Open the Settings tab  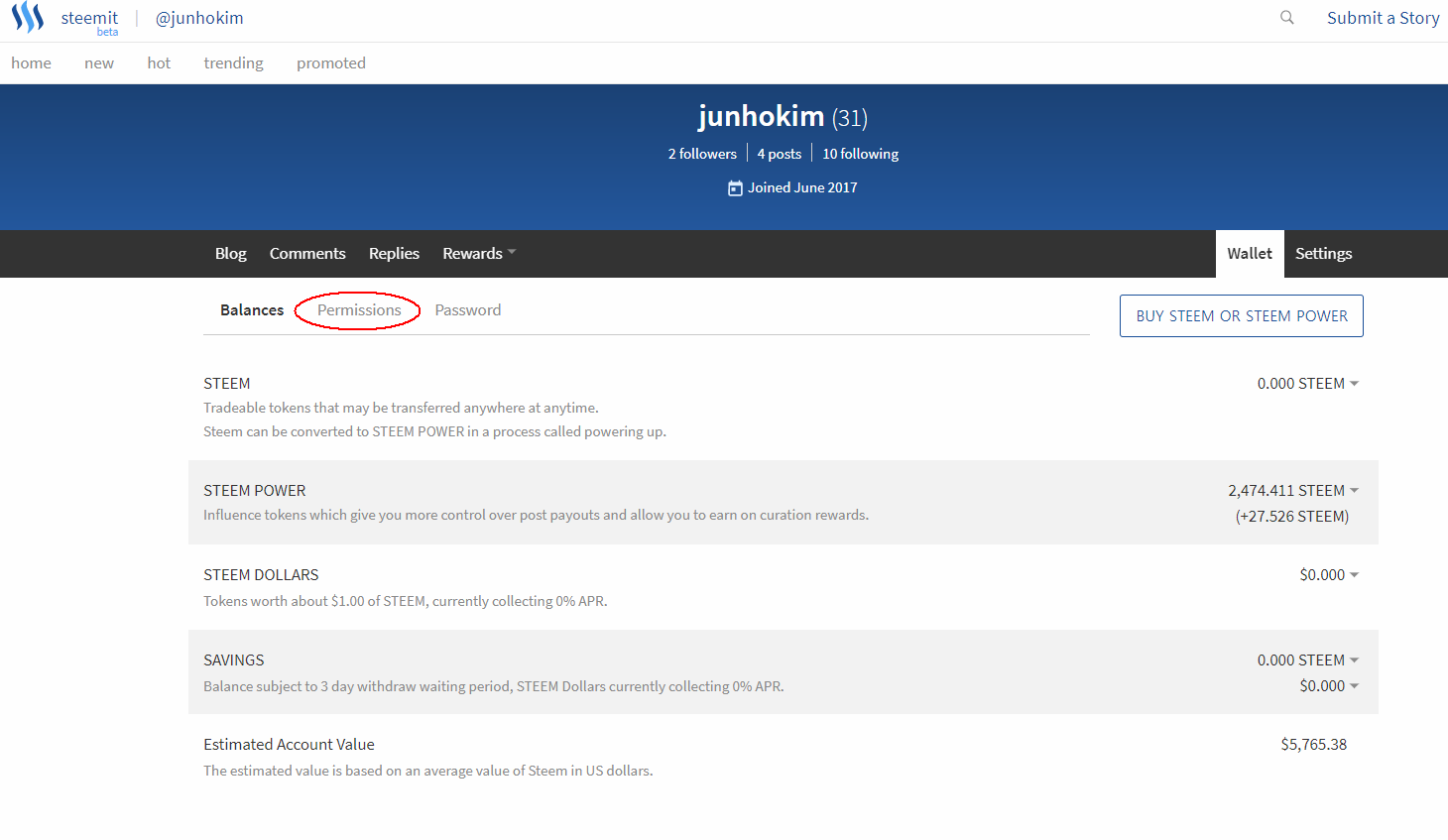1323,254
